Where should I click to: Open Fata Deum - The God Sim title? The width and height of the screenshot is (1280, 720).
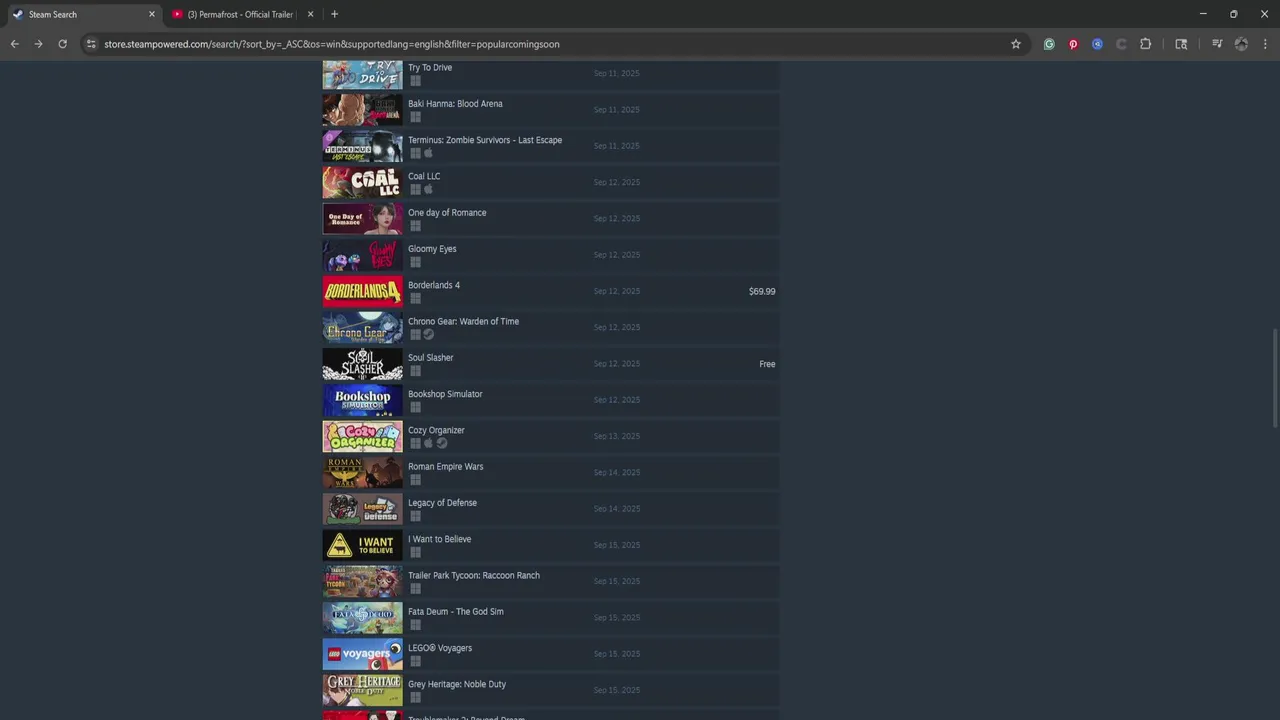point(456,612)
